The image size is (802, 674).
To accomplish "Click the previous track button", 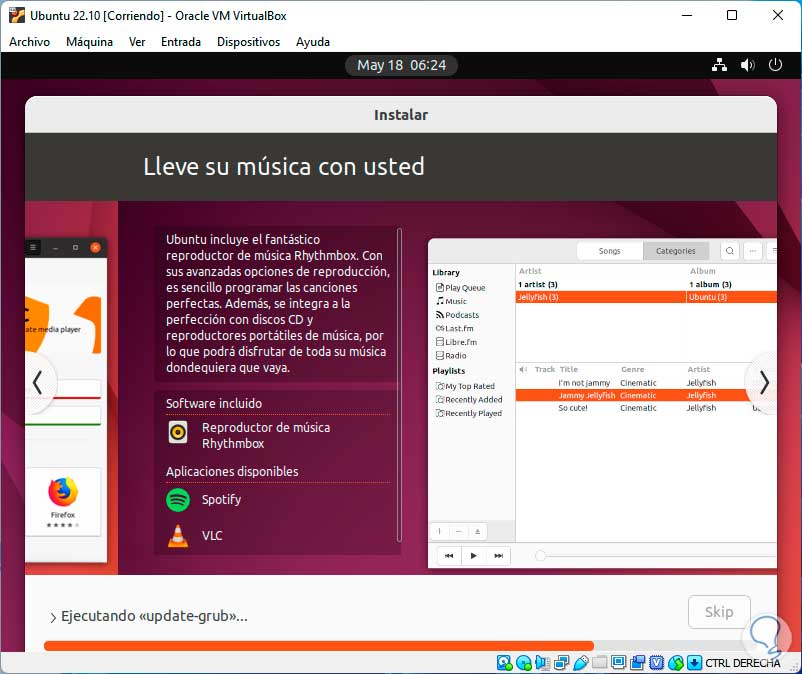I will point(449,556).
